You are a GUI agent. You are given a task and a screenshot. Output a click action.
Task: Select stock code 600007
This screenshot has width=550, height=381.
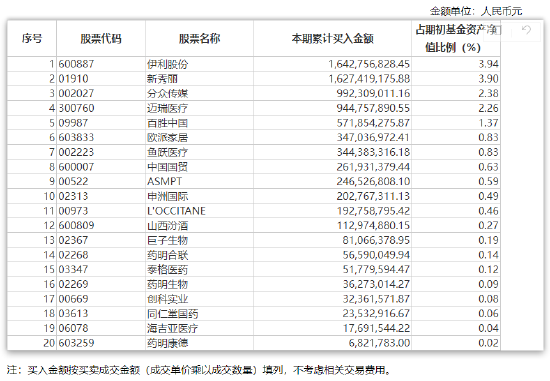click(76, 167)
